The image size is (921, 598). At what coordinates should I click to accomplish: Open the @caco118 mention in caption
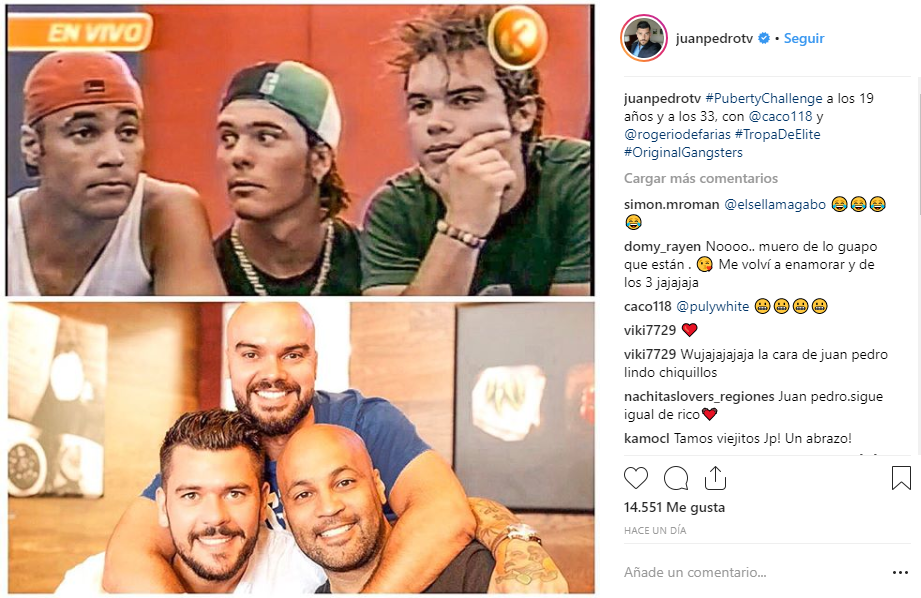(x=780, y=116)
